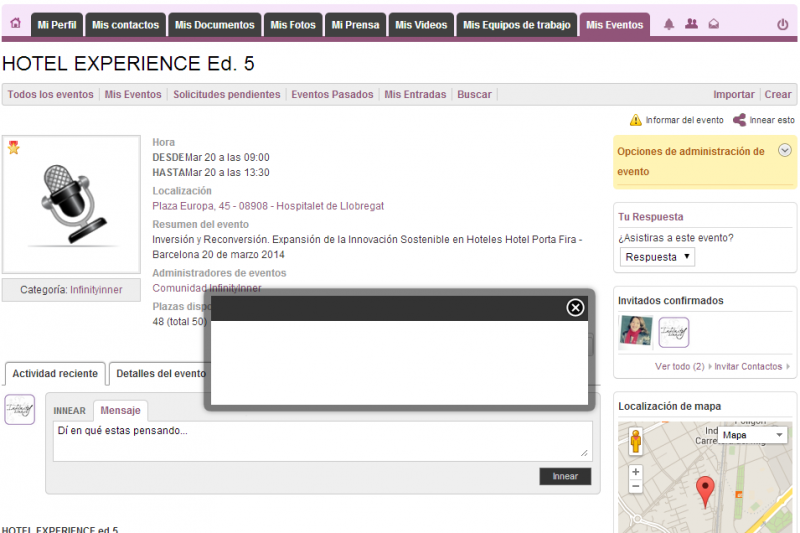Open Mis Entradas
The image size is (800, 533).
[x=415, y=94]
